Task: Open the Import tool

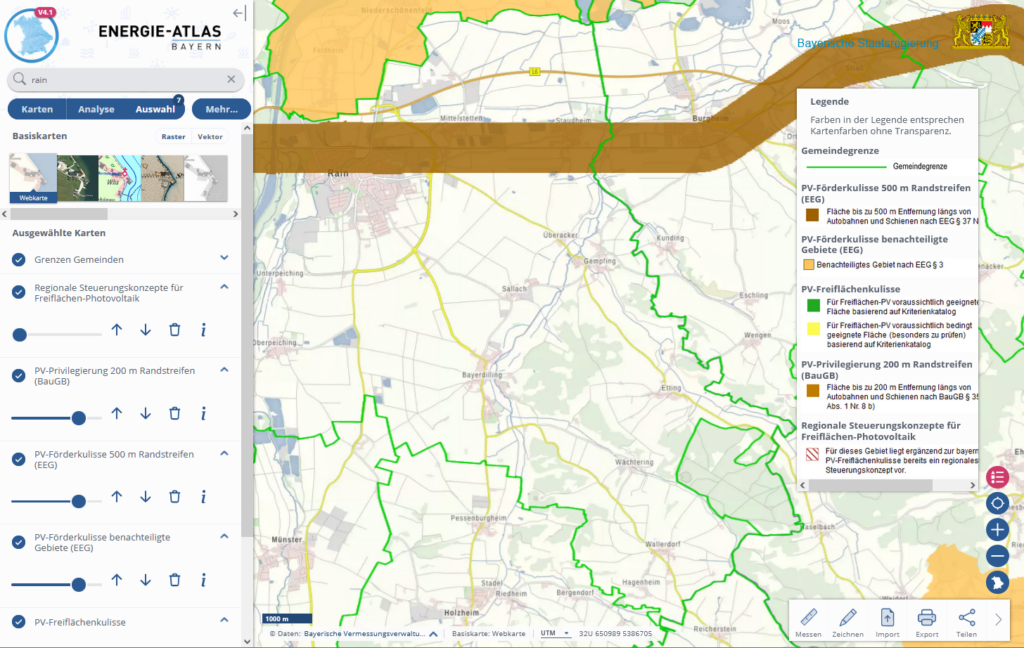Action: pos(888,623)
